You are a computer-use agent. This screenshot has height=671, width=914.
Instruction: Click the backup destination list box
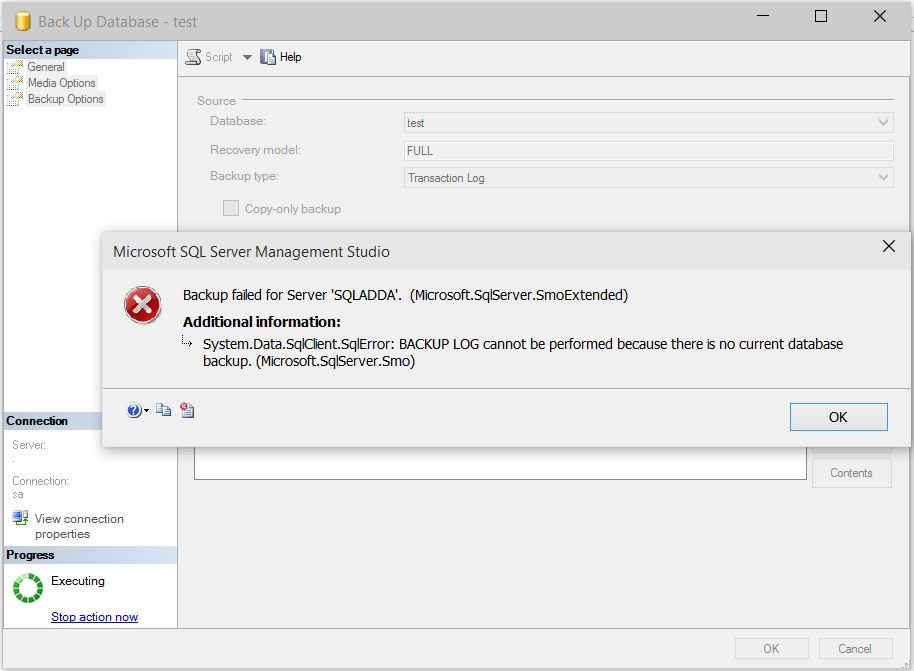coord(500,463)
